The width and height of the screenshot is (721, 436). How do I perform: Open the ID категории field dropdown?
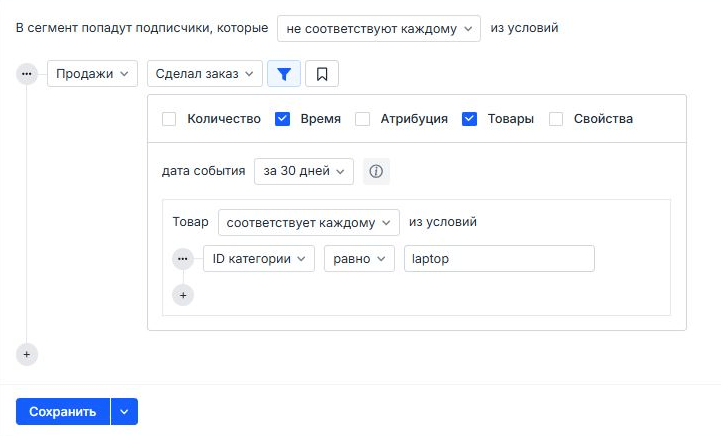(x=259, y=258)
